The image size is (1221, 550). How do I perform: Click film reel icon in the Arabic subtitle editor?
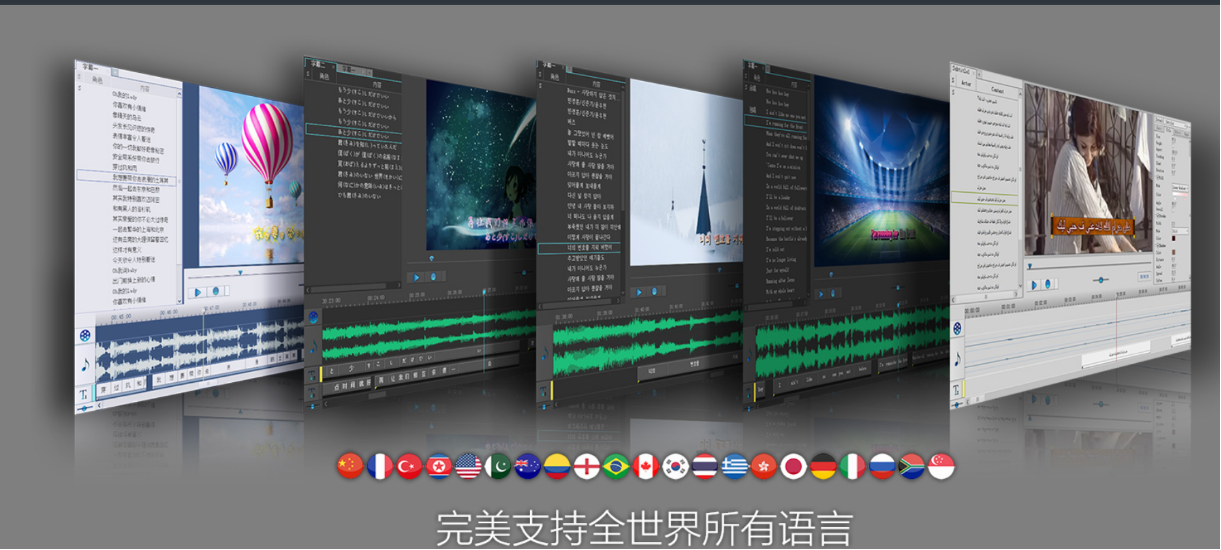[957, 327]
